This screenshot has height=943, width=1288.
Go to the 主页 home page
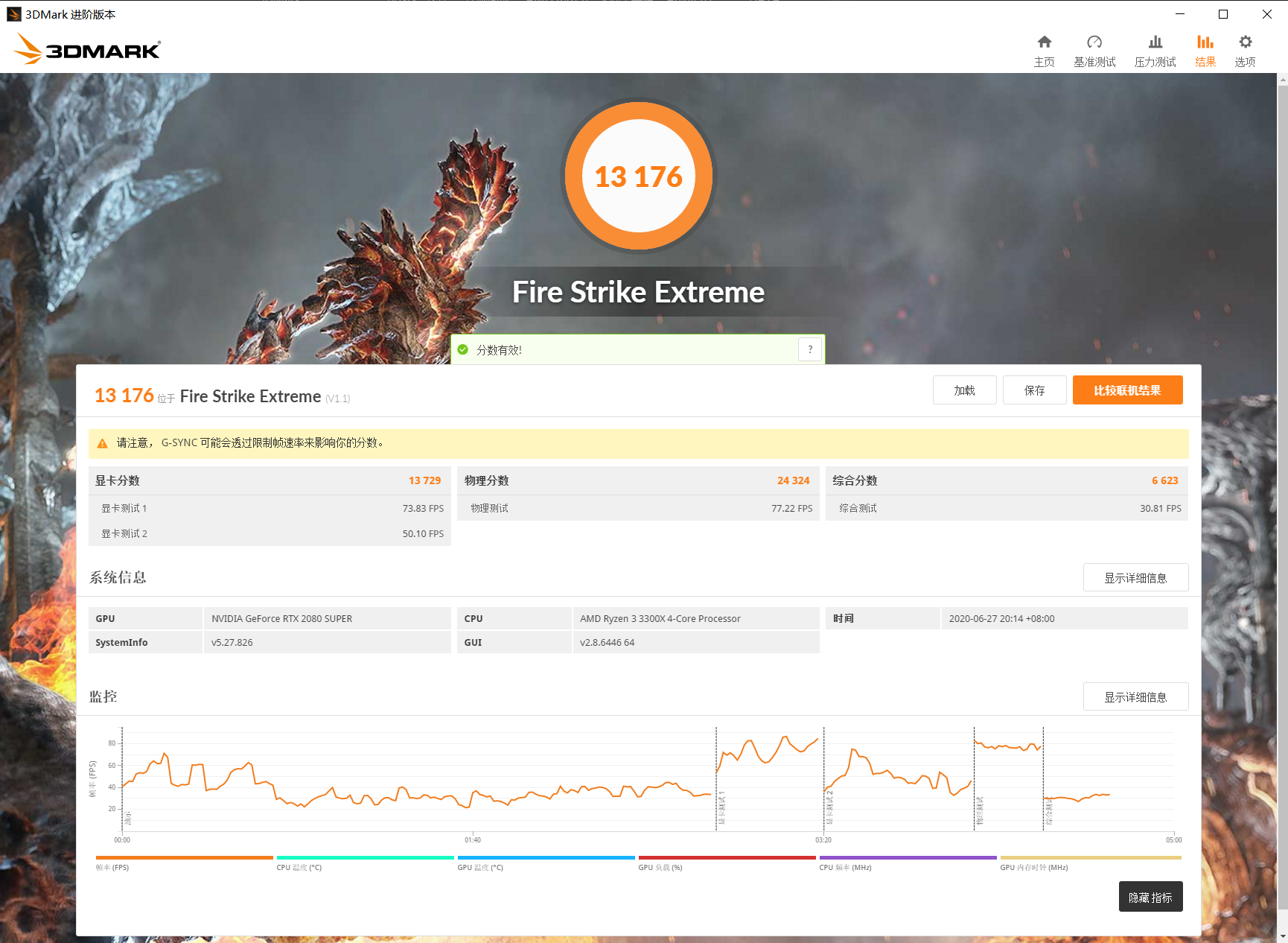pyautogui.click(x=1044, y=51)
